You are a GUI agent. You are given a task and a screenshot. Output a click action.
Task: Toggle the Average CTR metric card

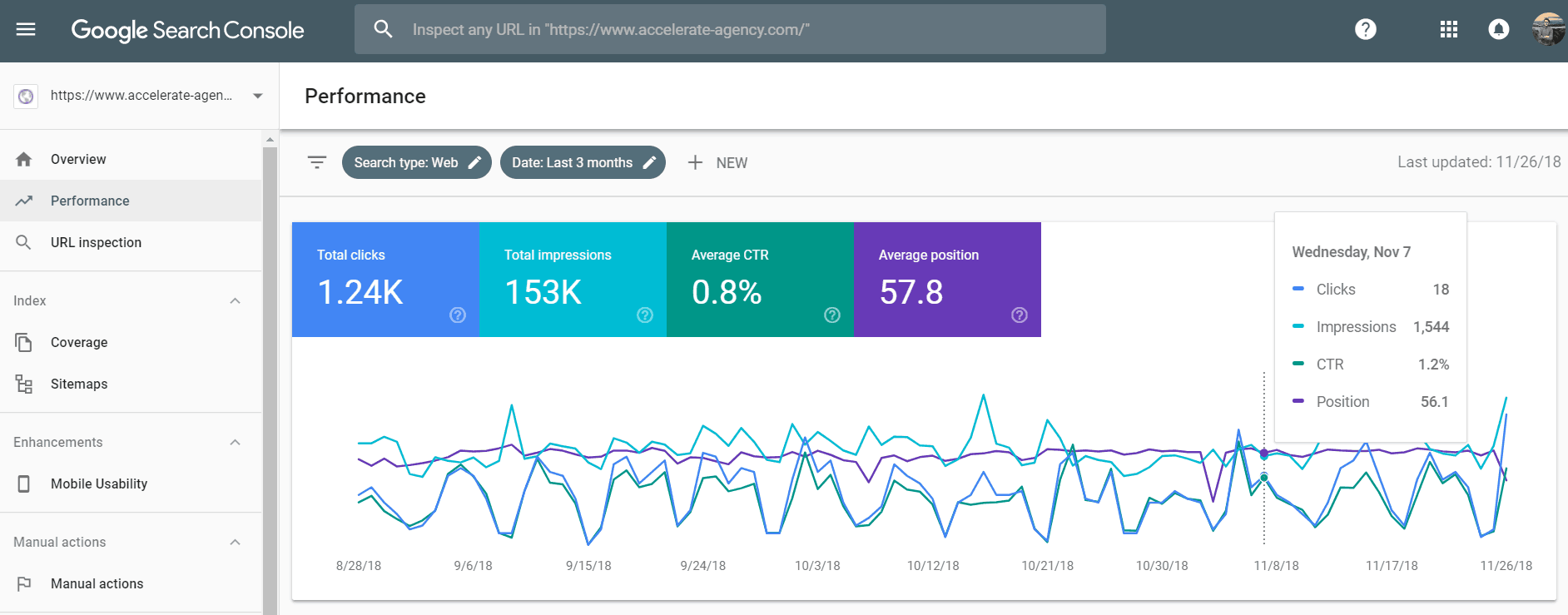(759, 279)
